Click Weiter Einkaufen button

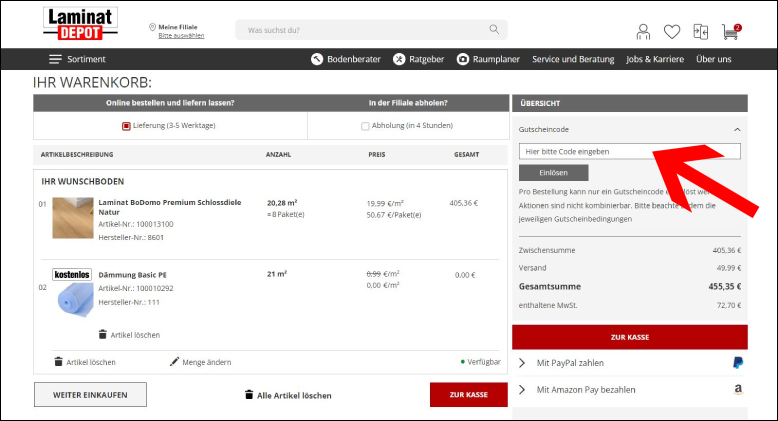90,395
